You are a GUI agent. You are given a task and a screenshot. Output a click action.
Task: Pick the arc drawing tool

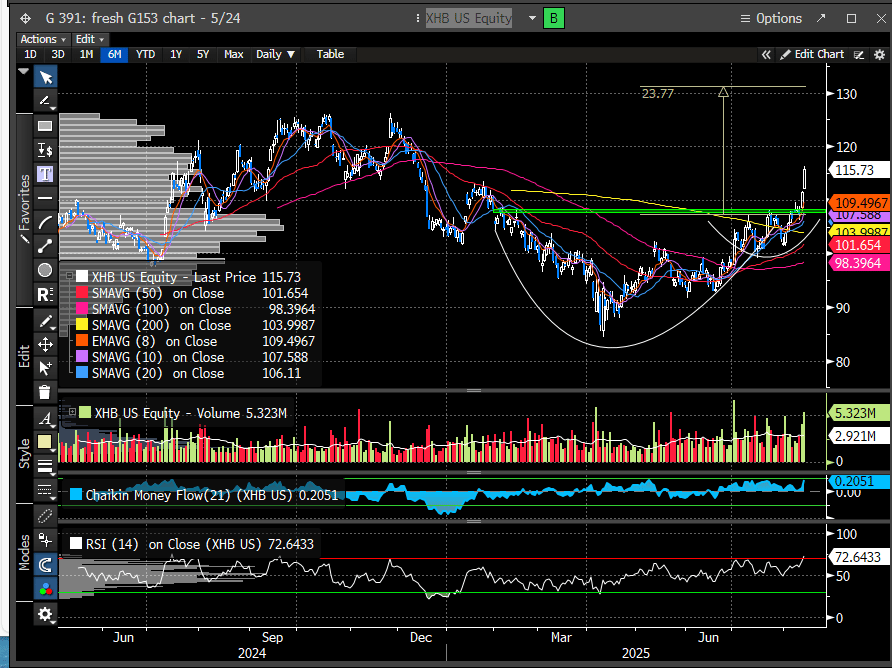[45, 222]
